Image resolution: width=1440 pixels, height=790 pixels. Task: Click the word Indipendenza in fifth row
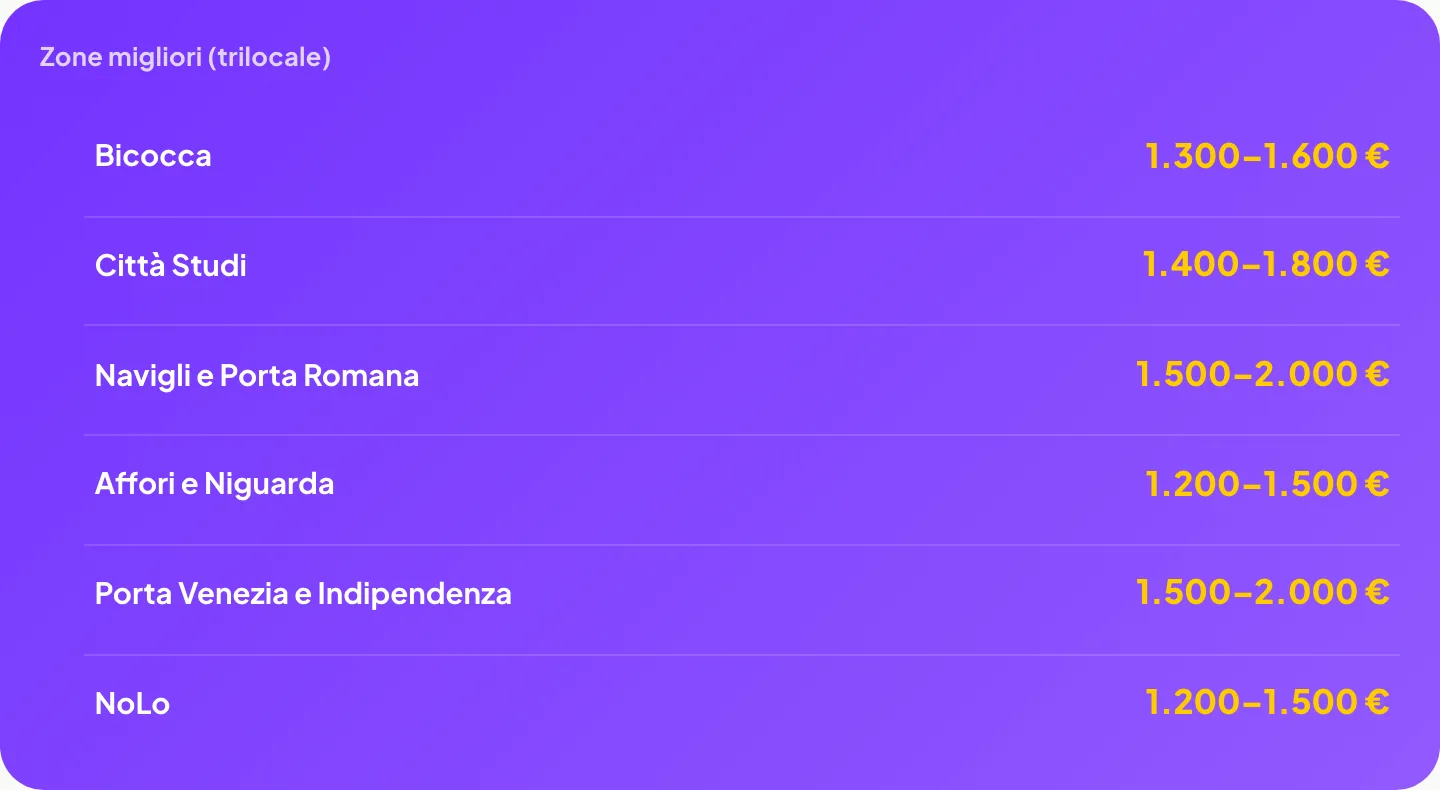[415, 594]
